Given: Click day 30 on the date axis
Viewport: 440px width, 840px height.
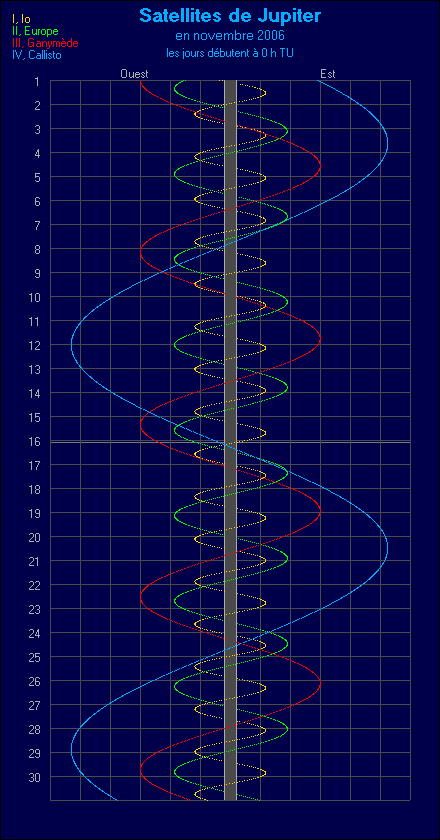Looking at the screenshot, I should click(34, 776).
